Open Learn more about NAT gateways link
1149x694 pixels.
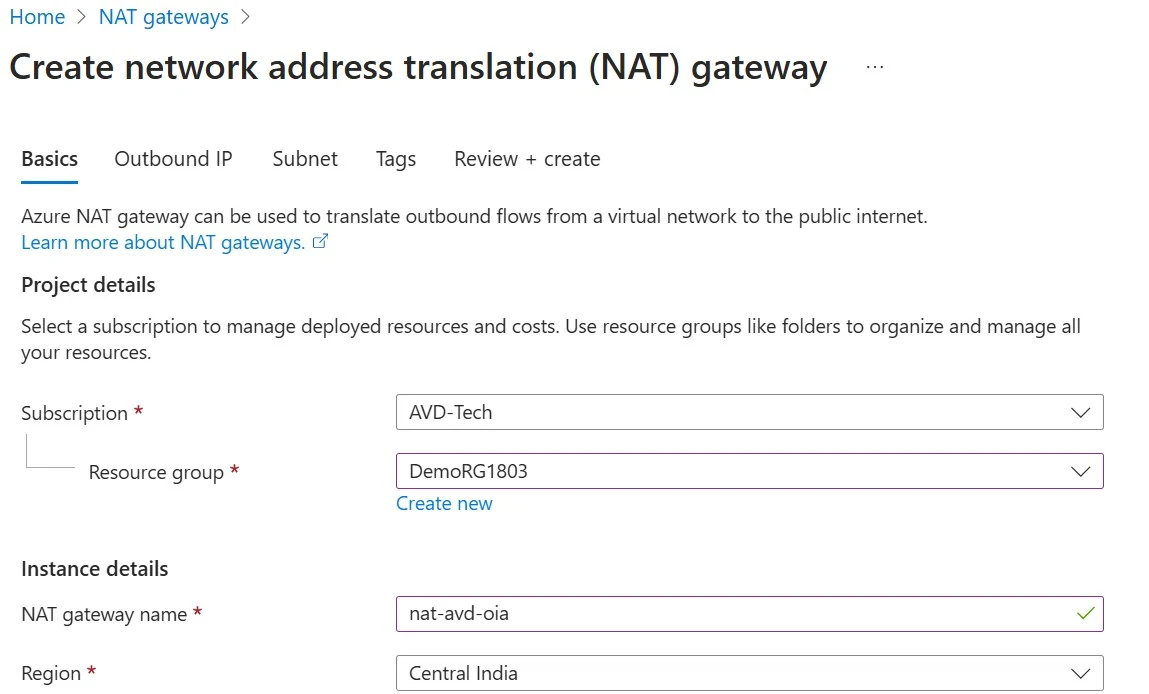pyautogui.click(x=163, y=243)
